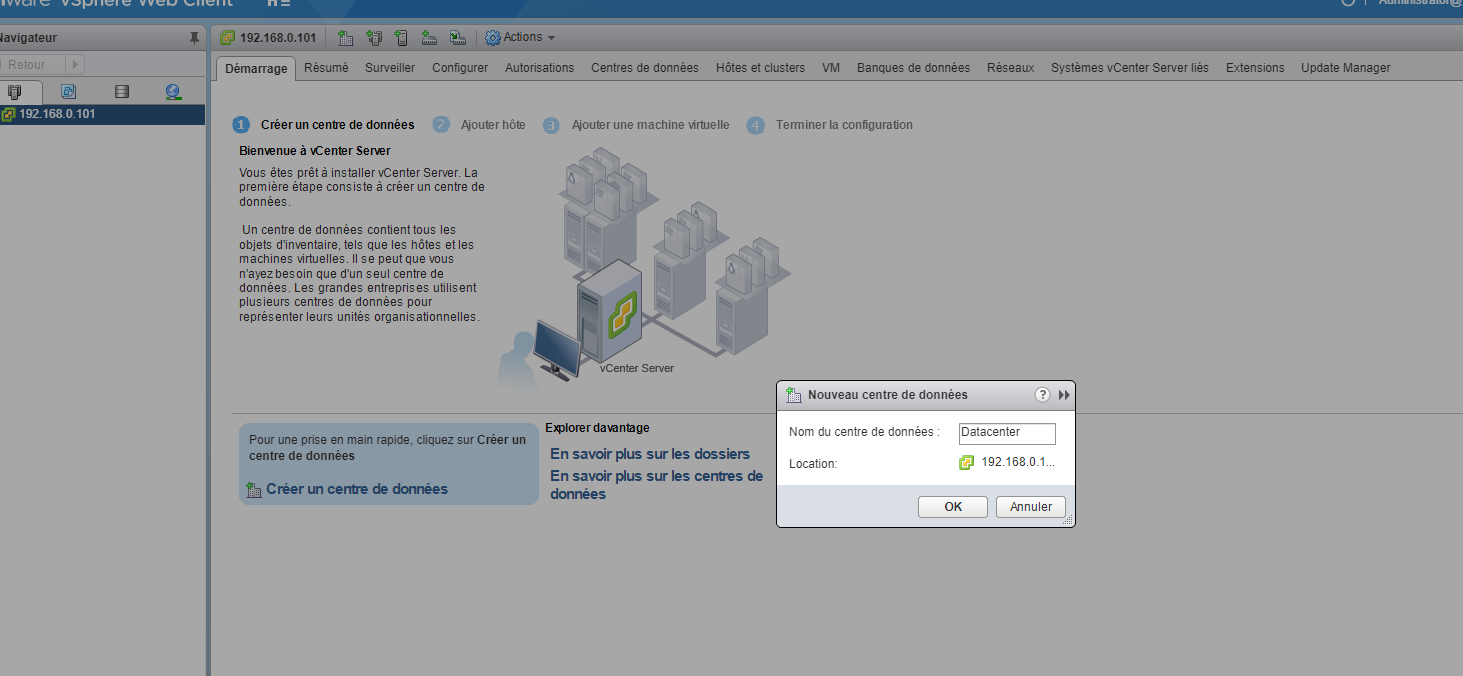The image size is (1463, 676).
Task: Click the Nouveau centre de données dialog title
Action: pos(888,395)
